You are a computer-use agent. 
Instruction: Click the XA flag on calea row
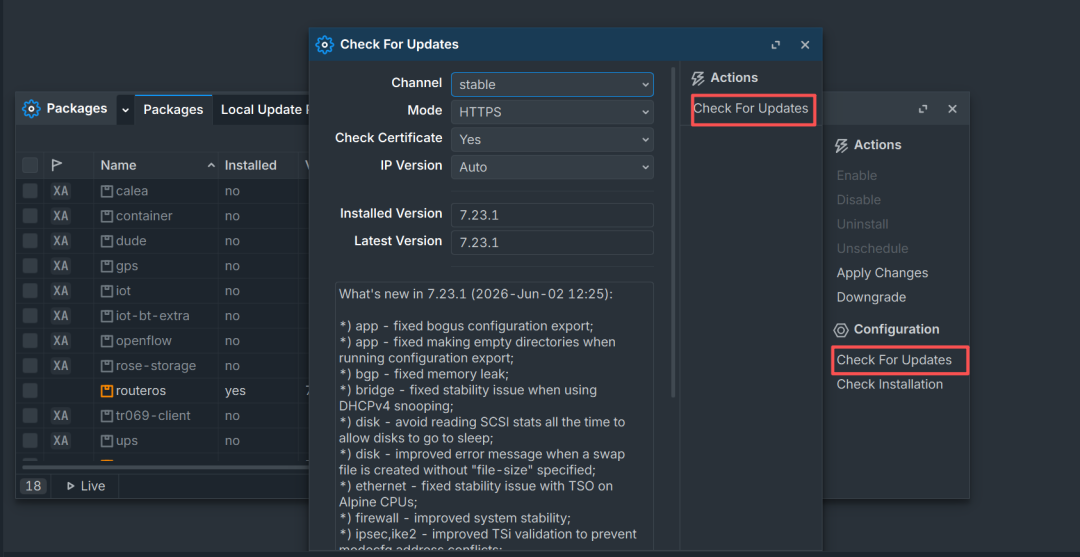click(61, 191)
